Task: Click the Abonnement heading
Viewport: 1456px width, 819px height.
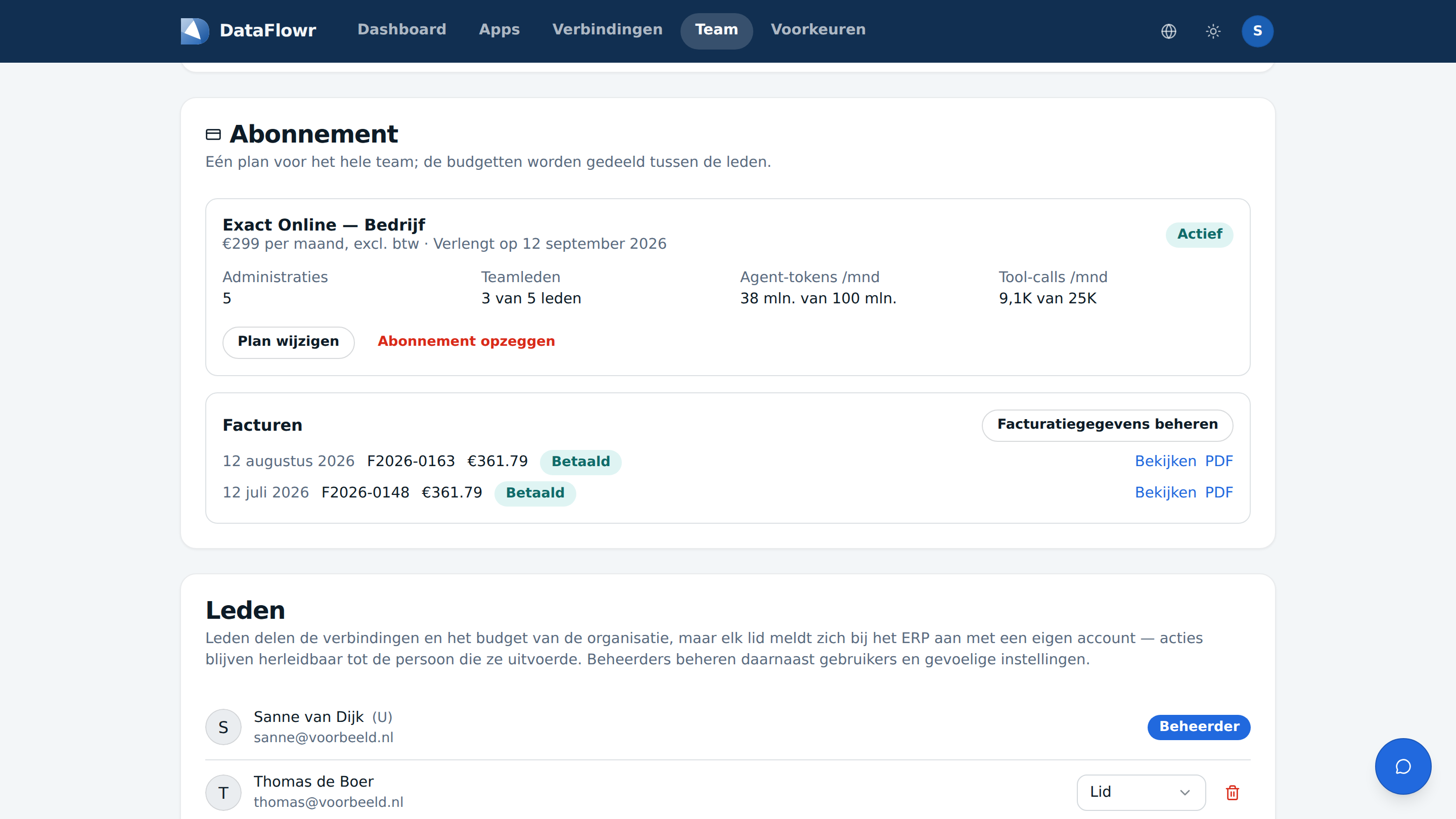Action: [313, 134]
